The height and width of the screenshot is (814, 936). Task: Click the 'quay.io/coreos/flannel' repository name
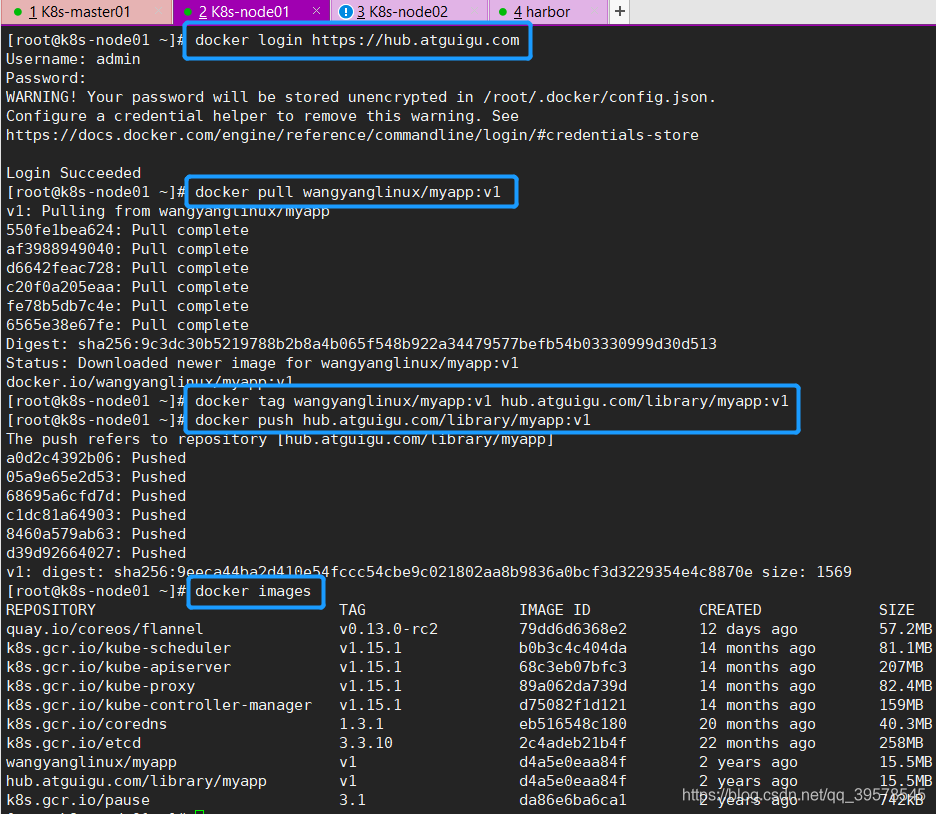click(104, 629)
